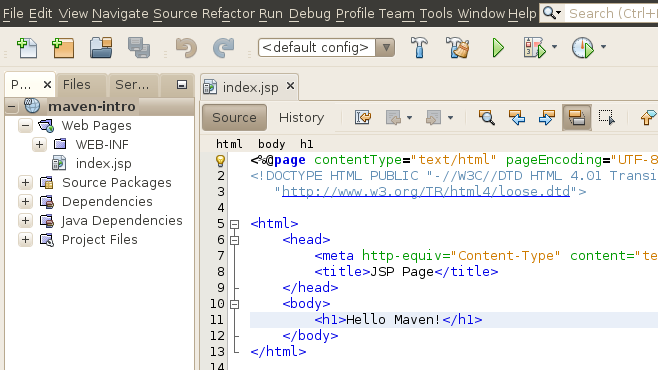Click the New Project icon
Image resolution: width=658 pixels, height=370 pixels.
pyautogui.click(x=63, y=47)
